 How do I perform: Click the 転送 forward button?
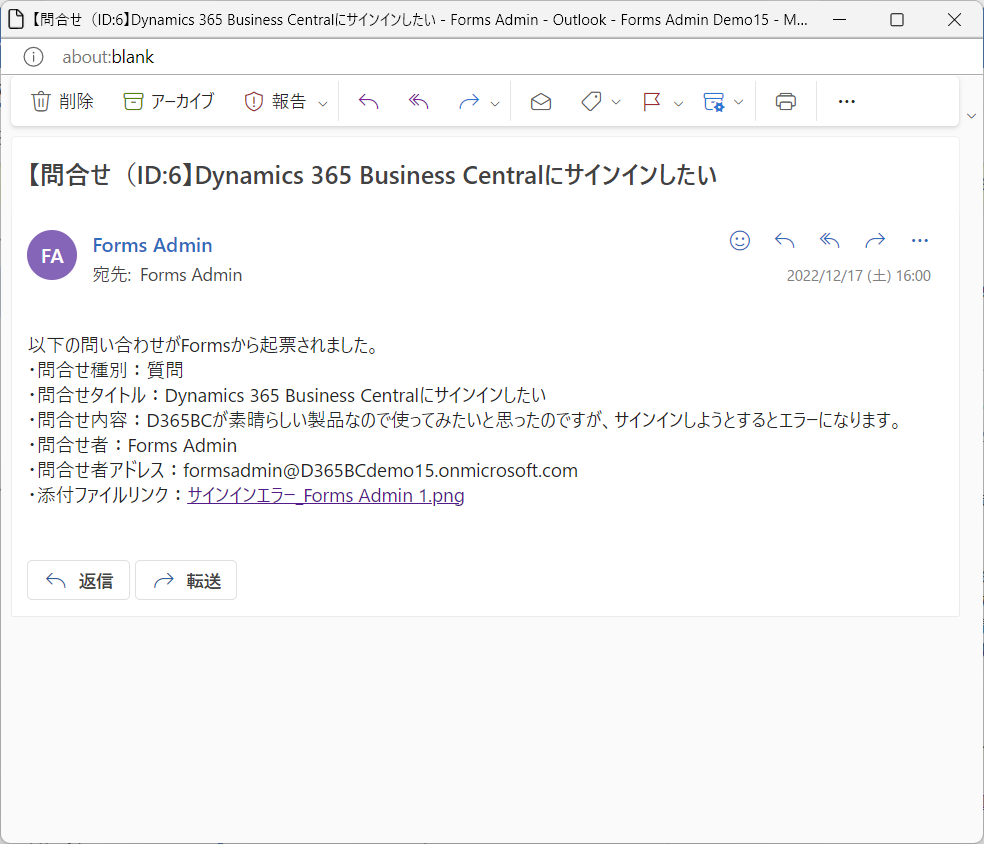point(186,580)
